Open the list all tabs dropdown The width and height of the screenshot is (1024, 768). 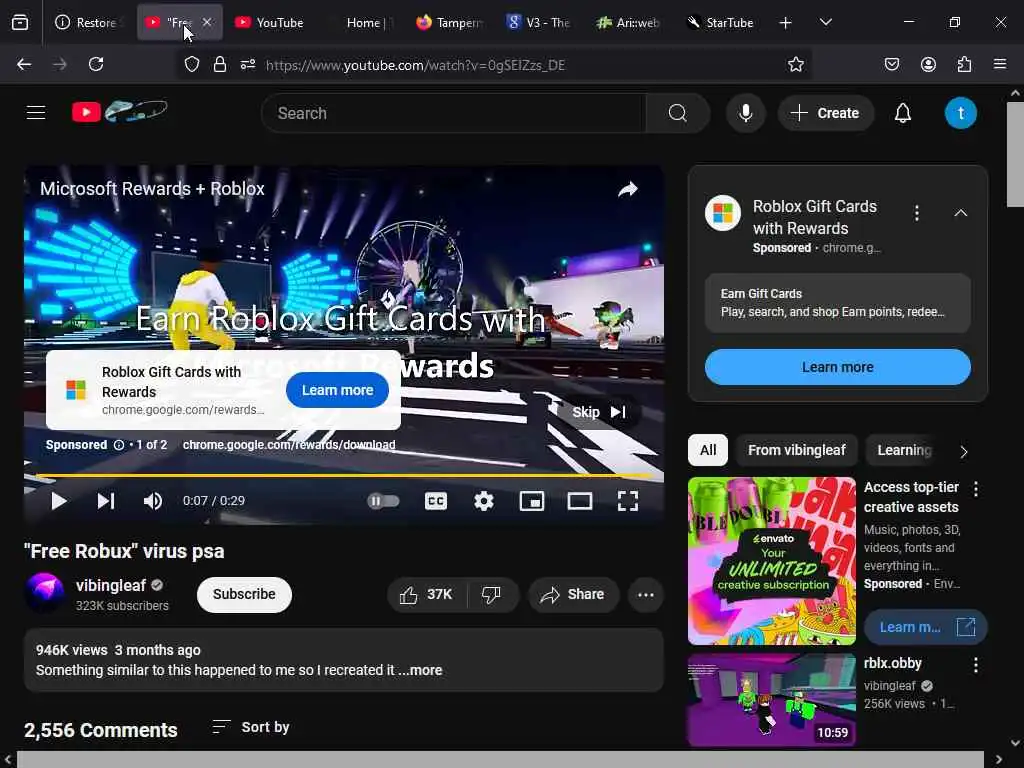tap(825, 22)
